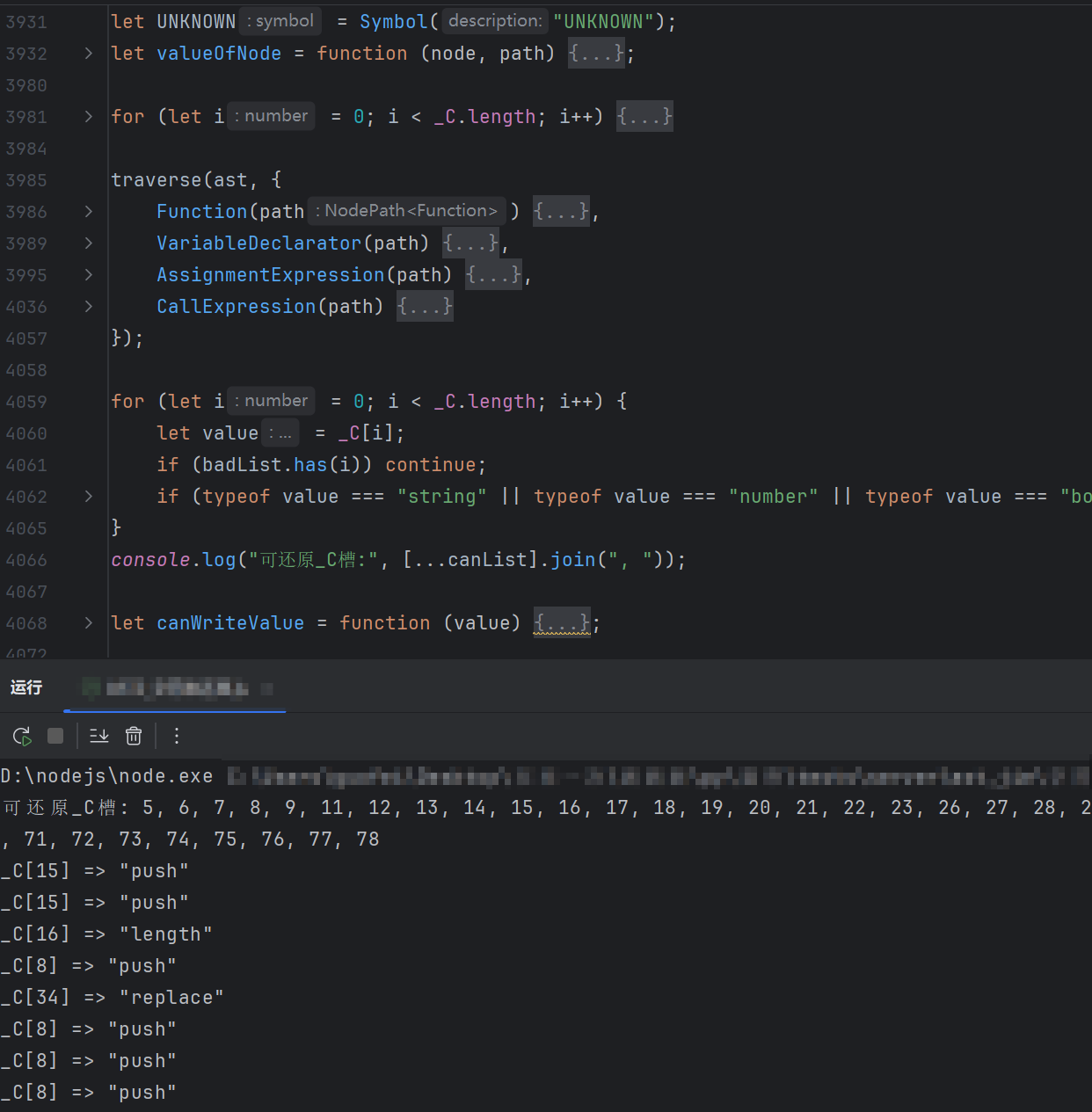
Task: Click the ': number' hint on line 4059
Action: [272, 401]
